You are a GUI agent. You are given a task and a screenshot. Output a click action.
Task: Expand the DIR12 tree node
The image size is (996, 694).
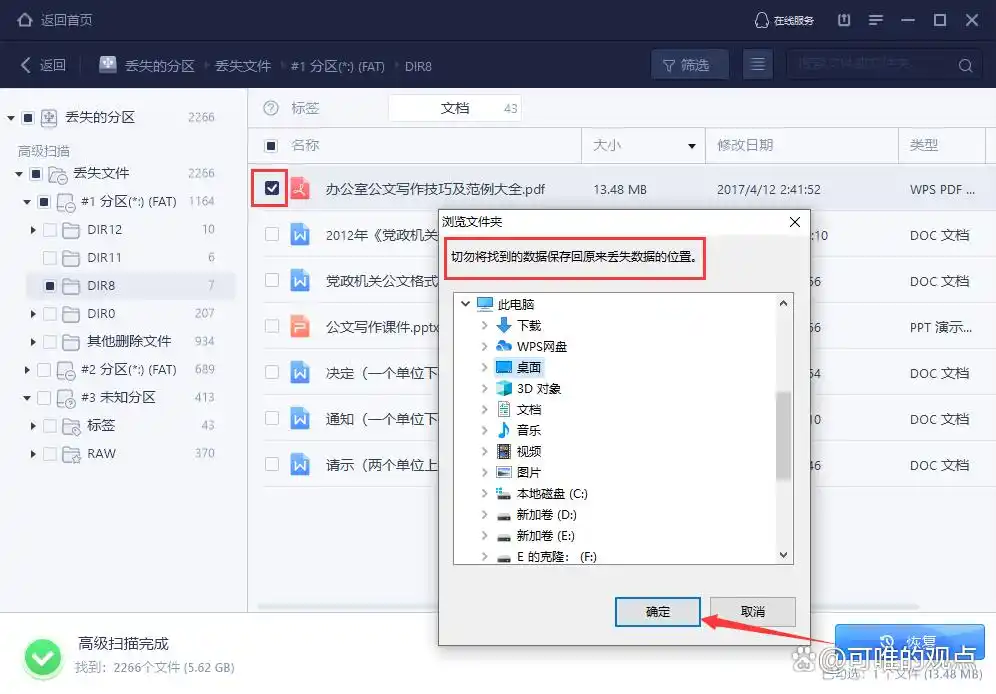33,230
